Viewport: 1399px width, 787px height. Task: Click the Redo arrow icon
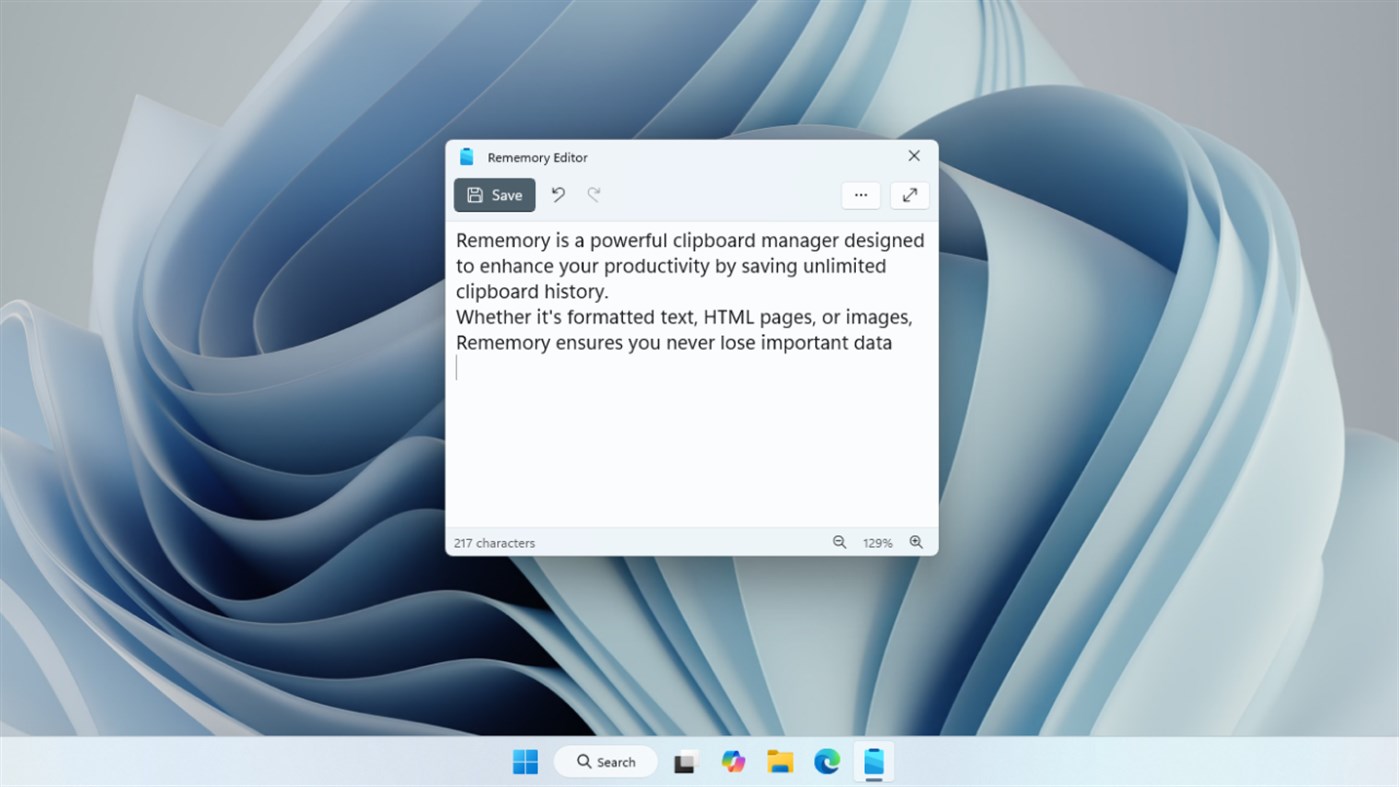pos(594,195)
